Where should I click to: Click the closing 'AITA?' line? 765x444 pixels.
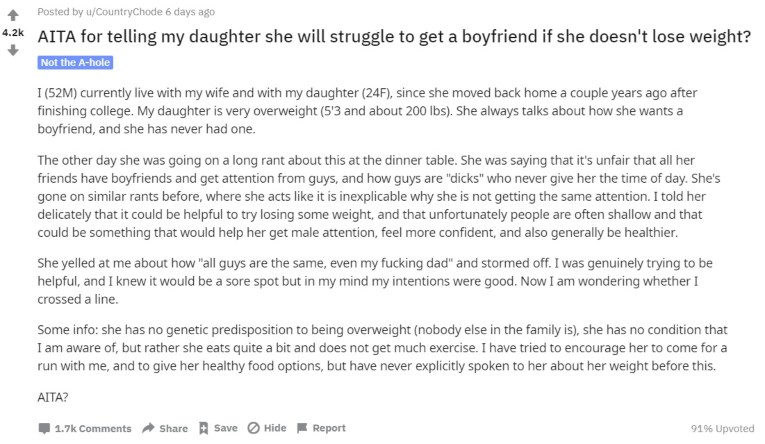(53, 397)
